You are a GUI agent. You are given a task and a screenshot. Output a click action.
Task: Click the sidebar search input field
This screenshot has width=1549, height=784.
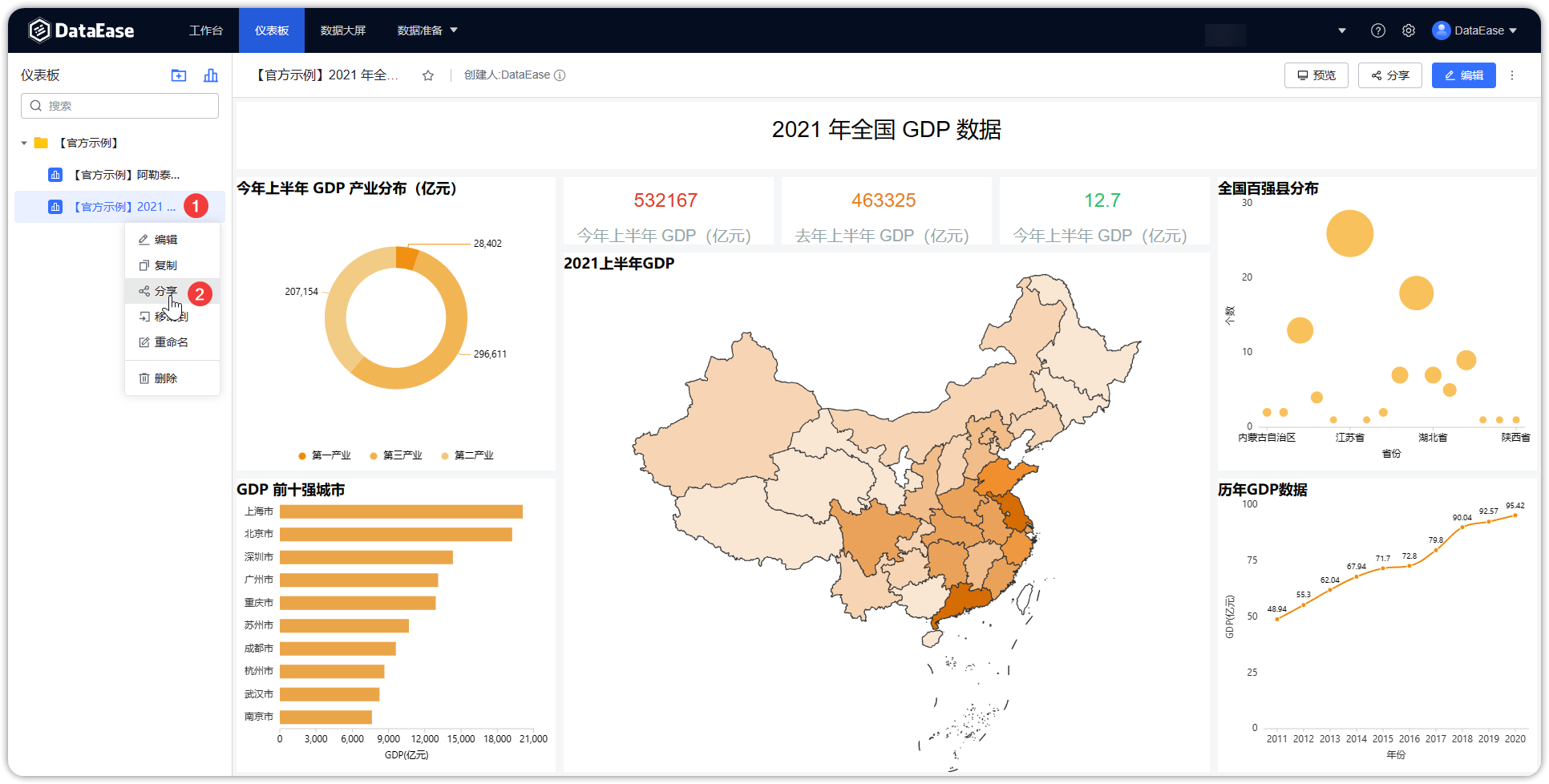coord(119,105)
